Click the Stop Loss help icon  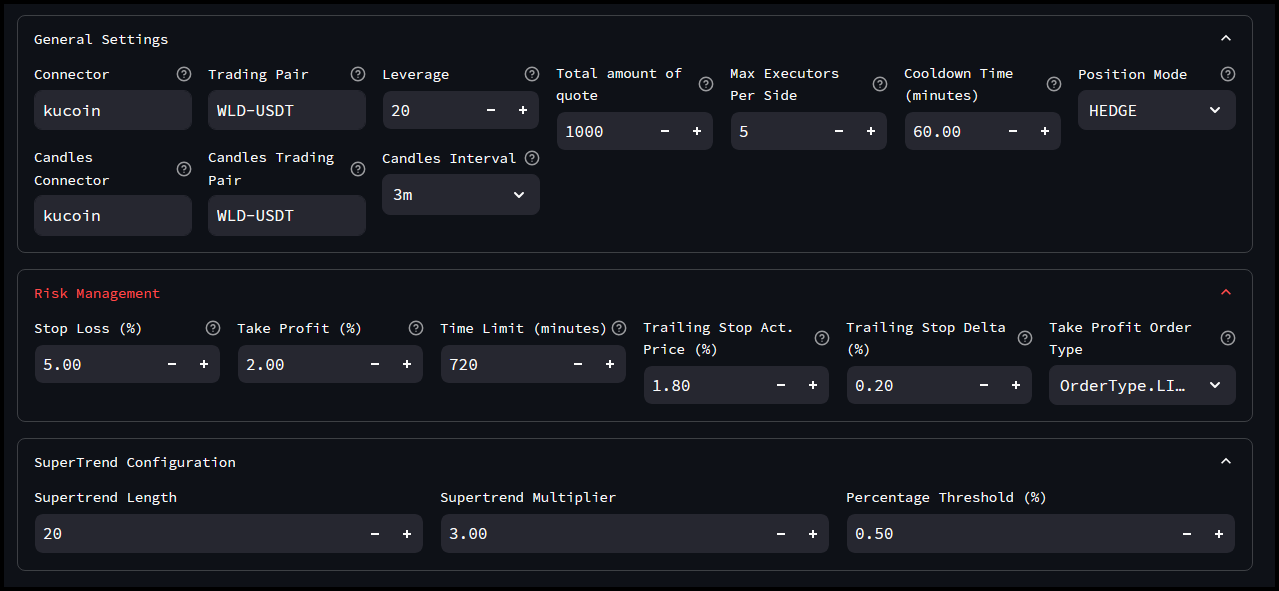coord(212,327)
